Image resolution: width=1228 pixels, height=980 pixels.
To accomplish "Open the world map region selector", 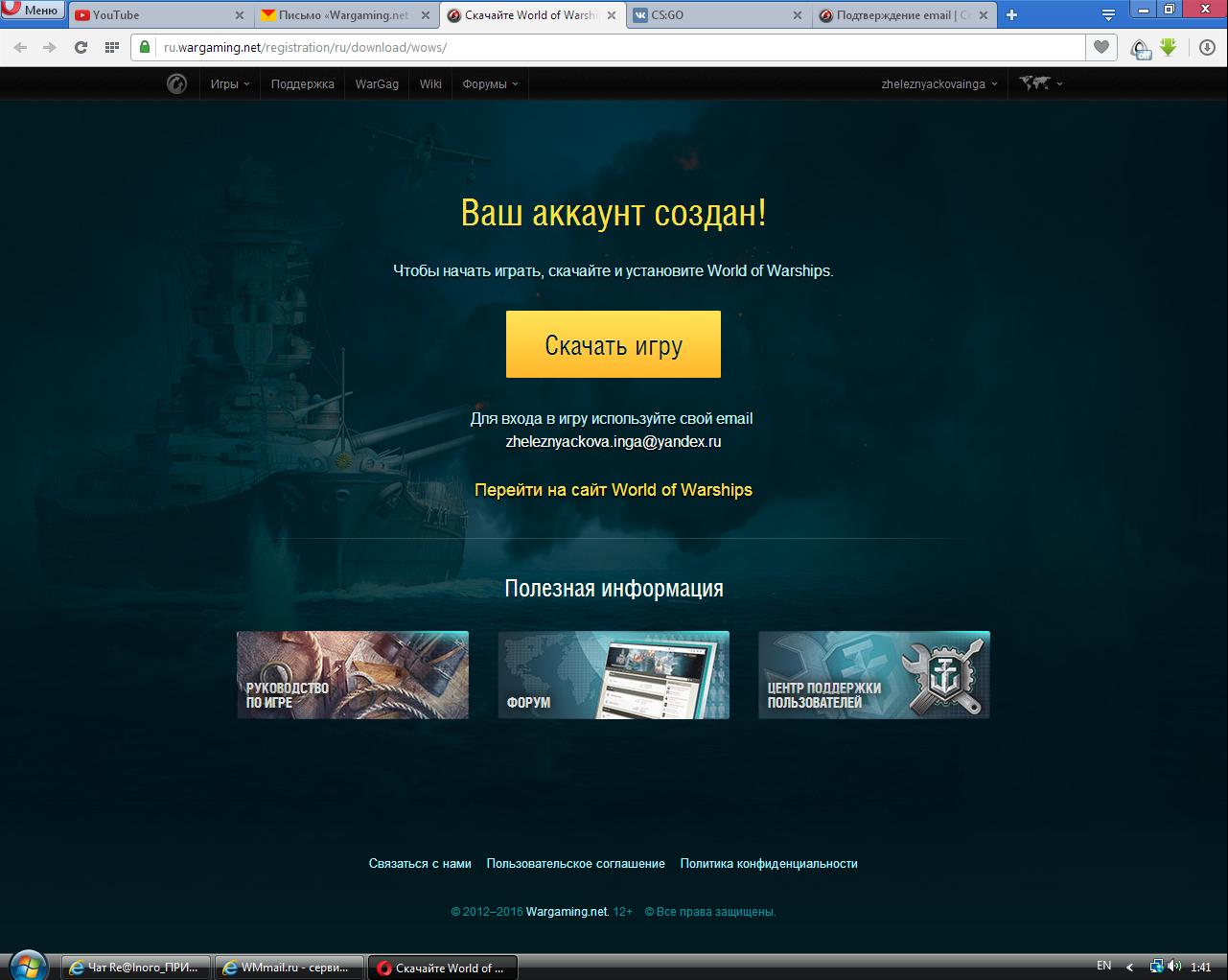I will (1040, 83).
